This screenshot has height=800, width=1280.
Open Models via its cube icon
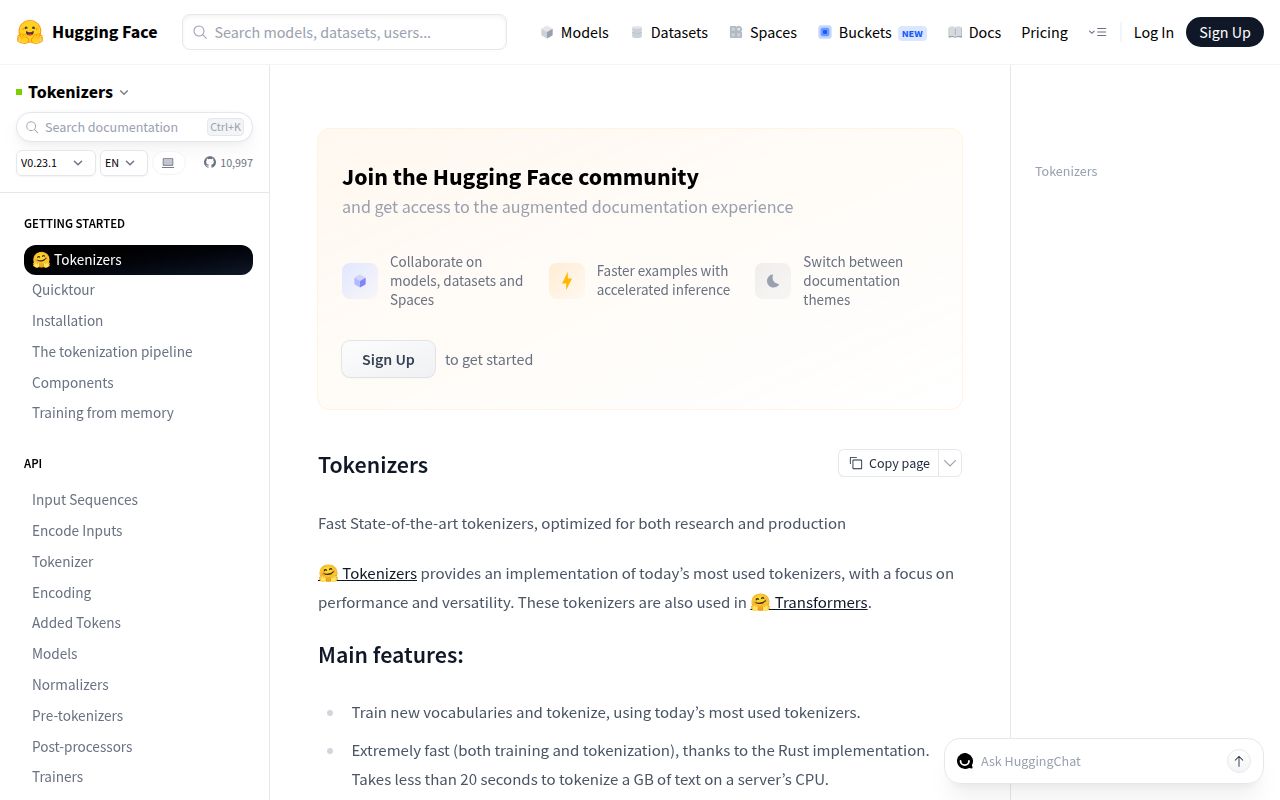(547, 32)
